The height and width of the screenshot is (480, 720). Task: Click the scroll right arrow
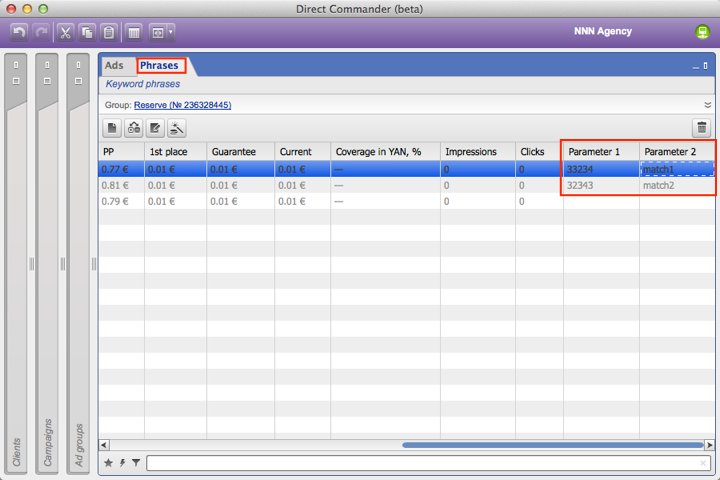click(x=709, y=445)
